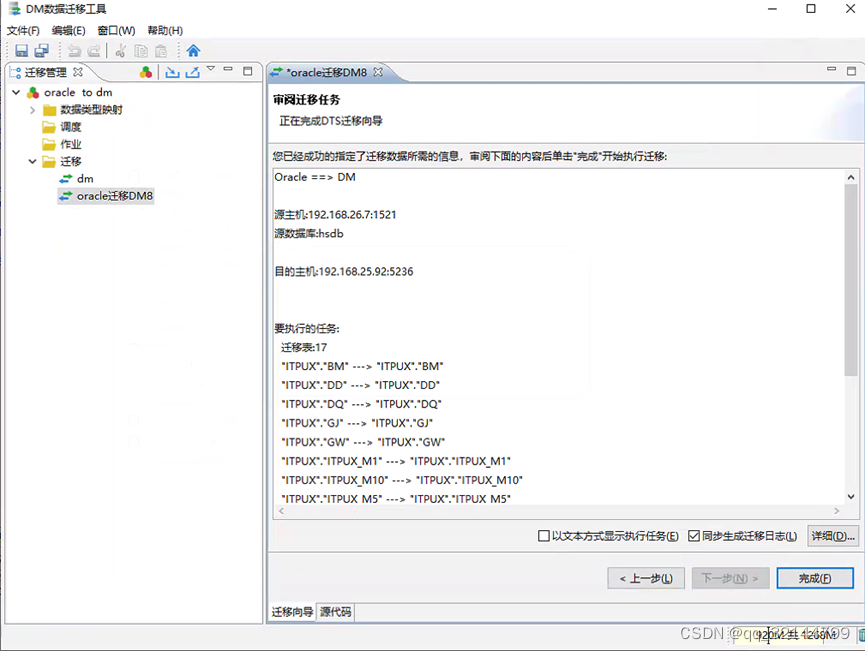Image resolution: width=865 pixels, height=651 pixels.
Task: Click the 源主机:192.168.26.7:1521 line
Action: coord(335,215)
